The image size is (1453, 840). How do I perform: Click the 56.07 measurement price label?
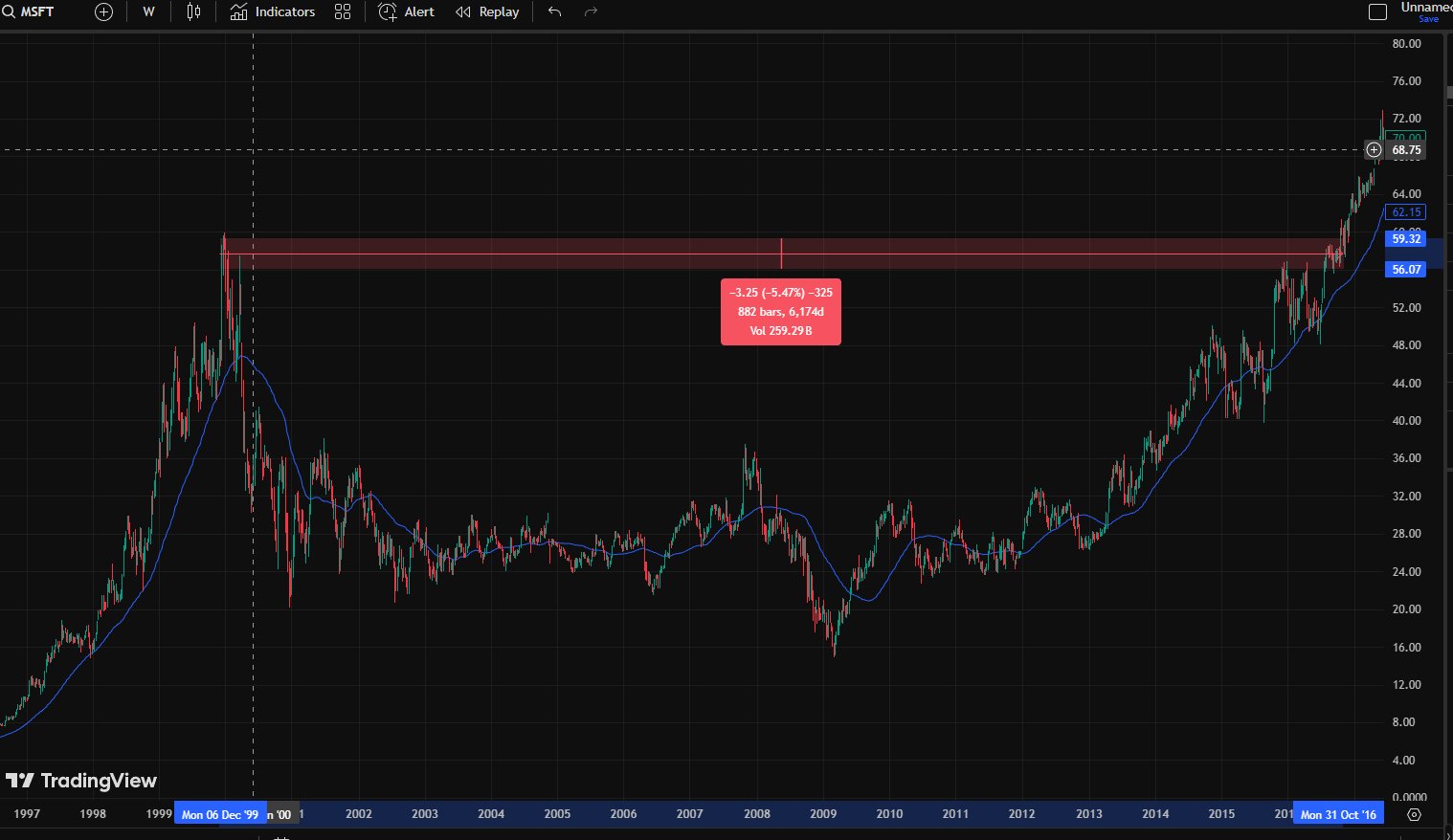(x=1406, y=270)
